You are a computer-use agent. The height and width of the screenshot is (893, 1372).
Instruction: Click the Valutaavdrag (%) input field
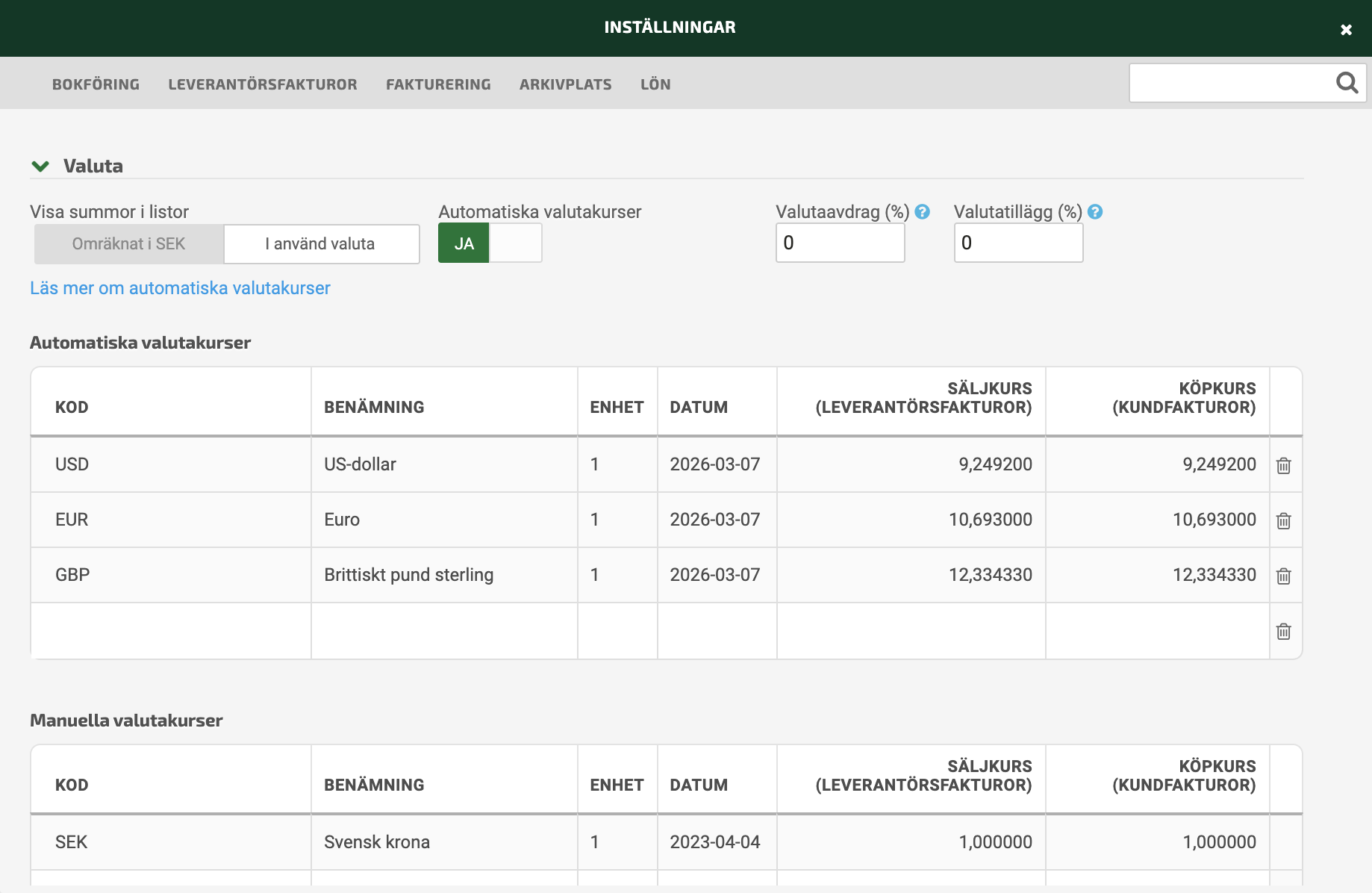click(x=840, y=243)
